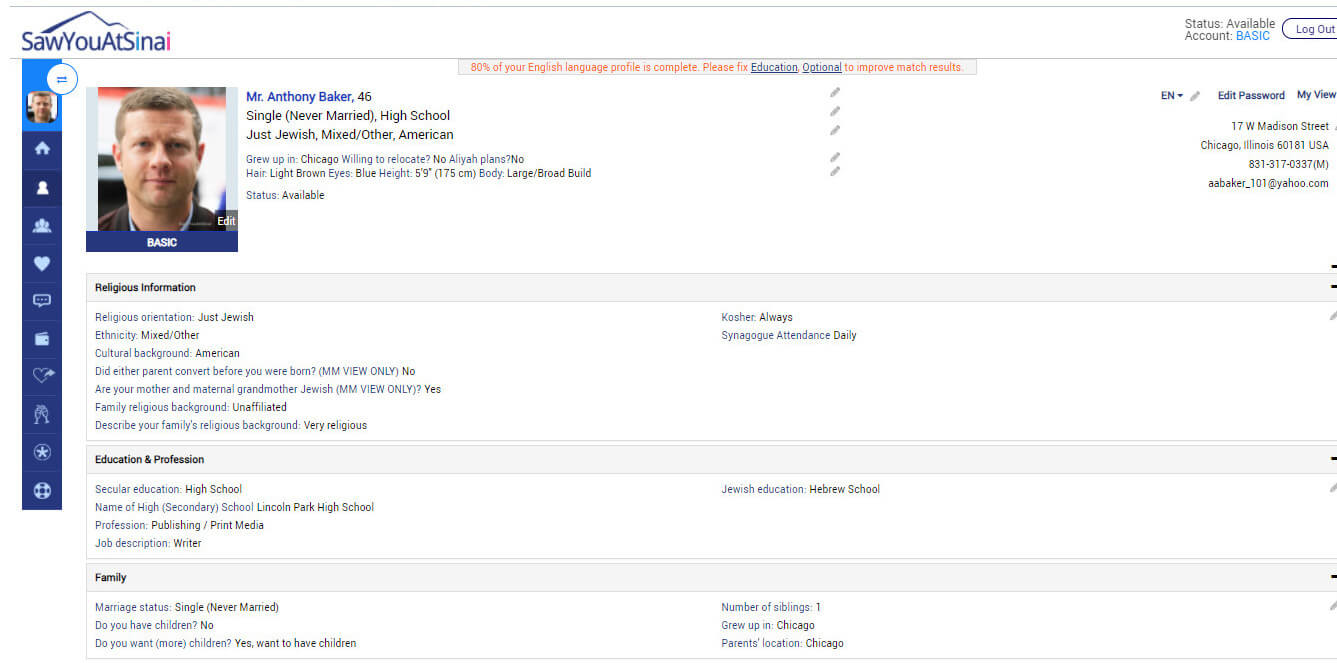The height and width of the screenshot is (663, 1337).
Task: Click Yes, want to have children text
Action: coord(295,644)
